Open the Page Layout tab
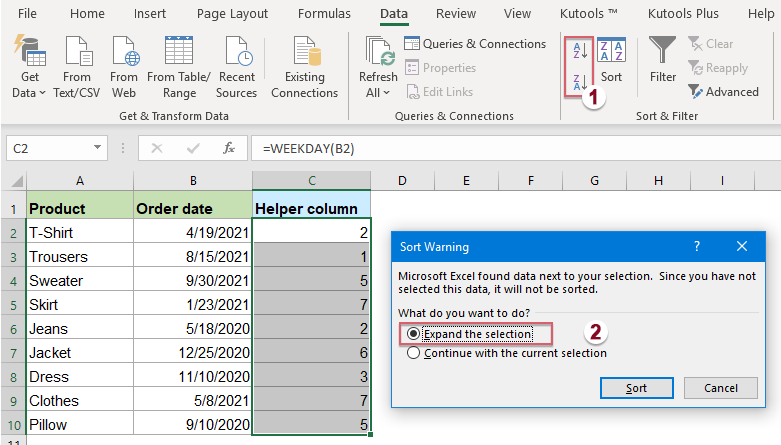The image size is (781, 445). click(x=232, y=14)
